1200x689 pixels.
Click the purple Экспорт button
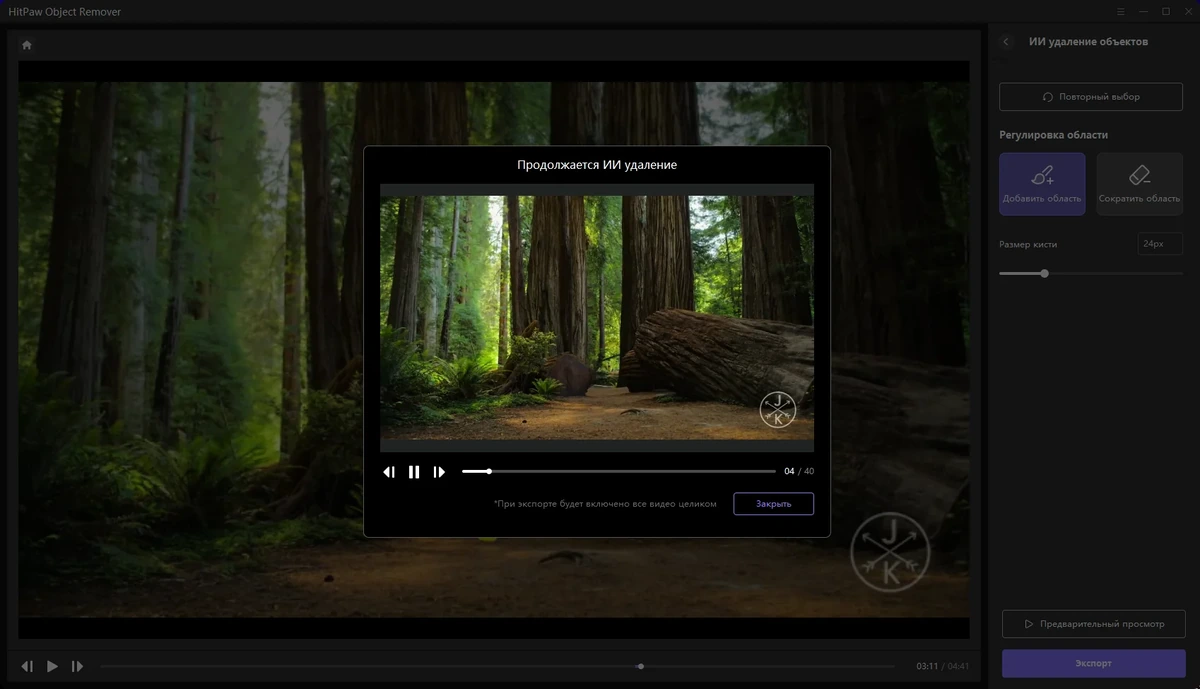(1093, 663)
